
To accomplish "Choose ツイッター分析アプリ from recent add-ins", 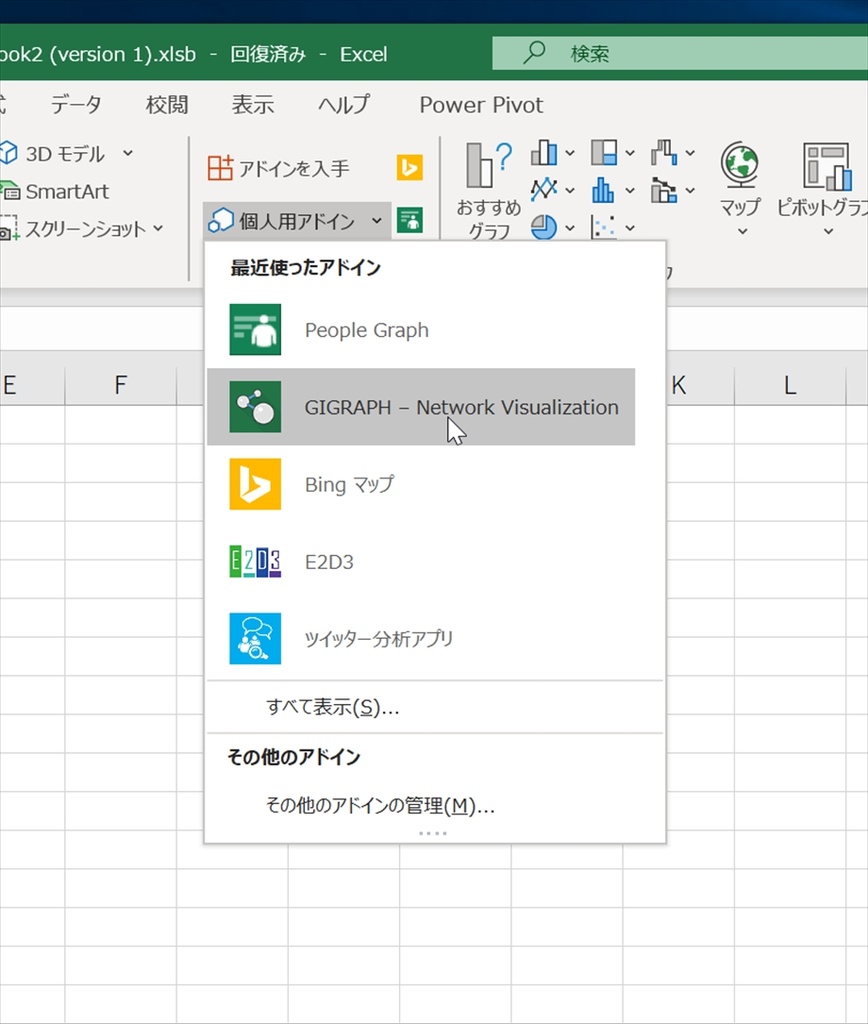I will pos(421,638).
